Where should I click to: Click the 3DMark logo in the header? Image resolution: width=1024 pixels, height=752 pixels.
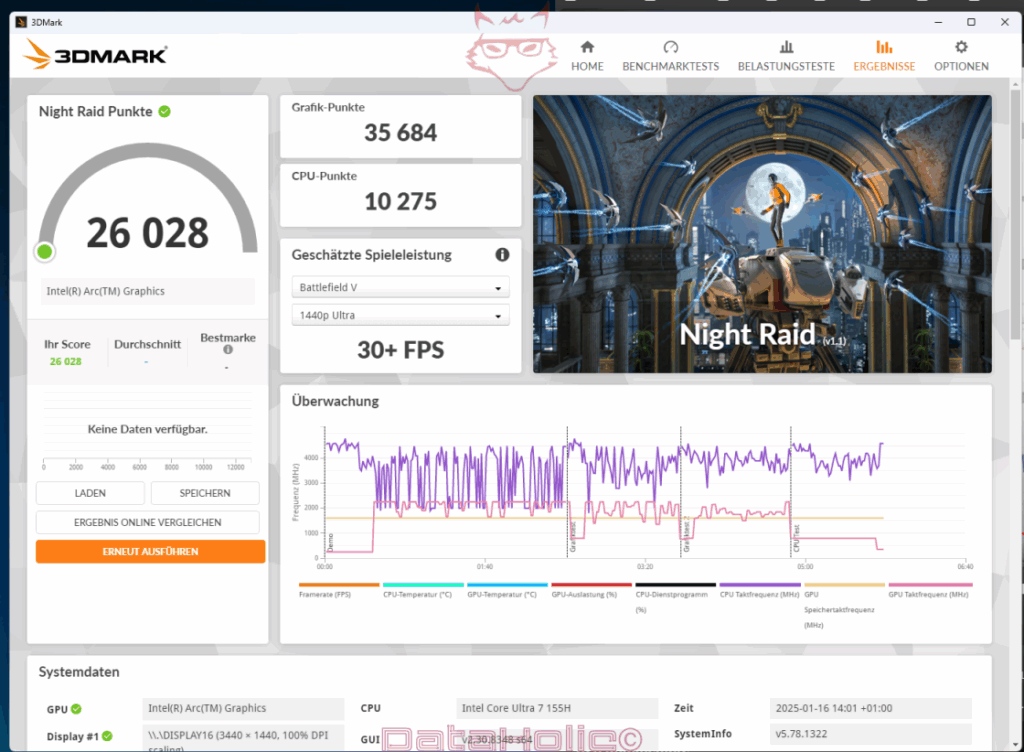pyautogui.click(x=95, y=54)
